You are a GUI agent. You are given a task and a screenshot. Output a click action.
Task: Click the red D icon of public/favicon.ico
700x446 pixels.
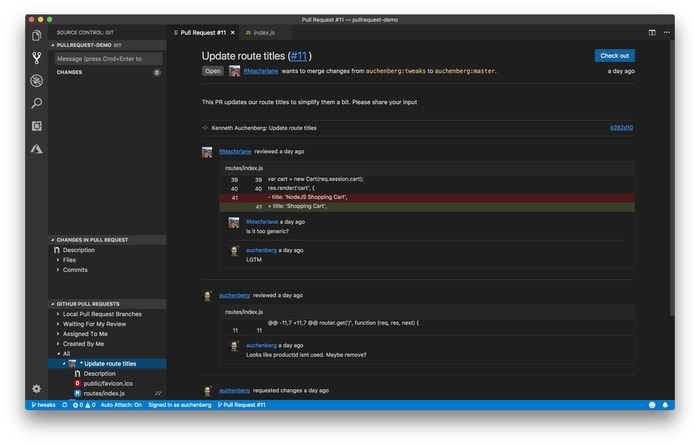coord(77,383)
